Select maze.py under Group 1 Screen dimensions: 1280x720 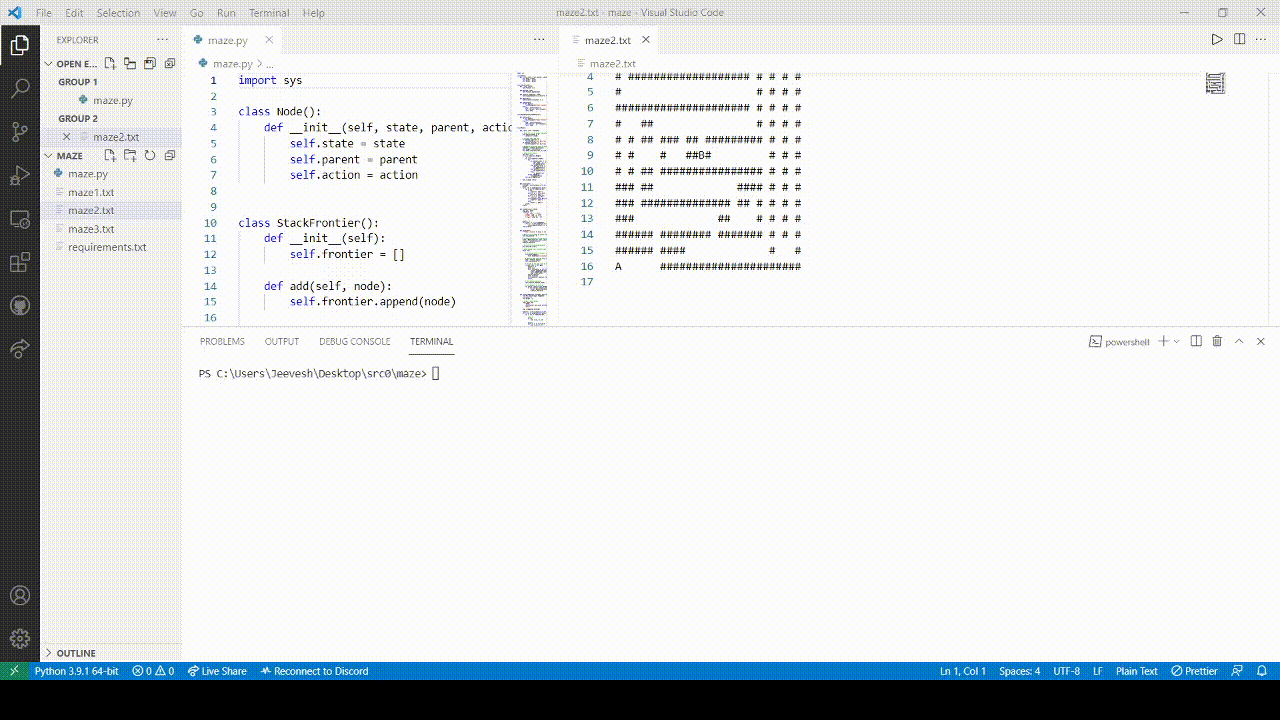(x=111, y=100)
